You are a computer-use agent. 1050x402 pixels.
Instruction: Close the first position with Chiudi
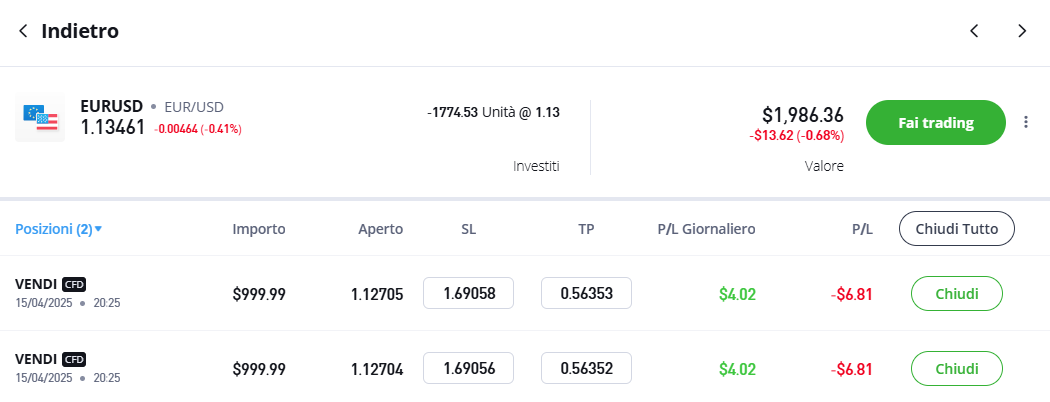tap(956, 293)
